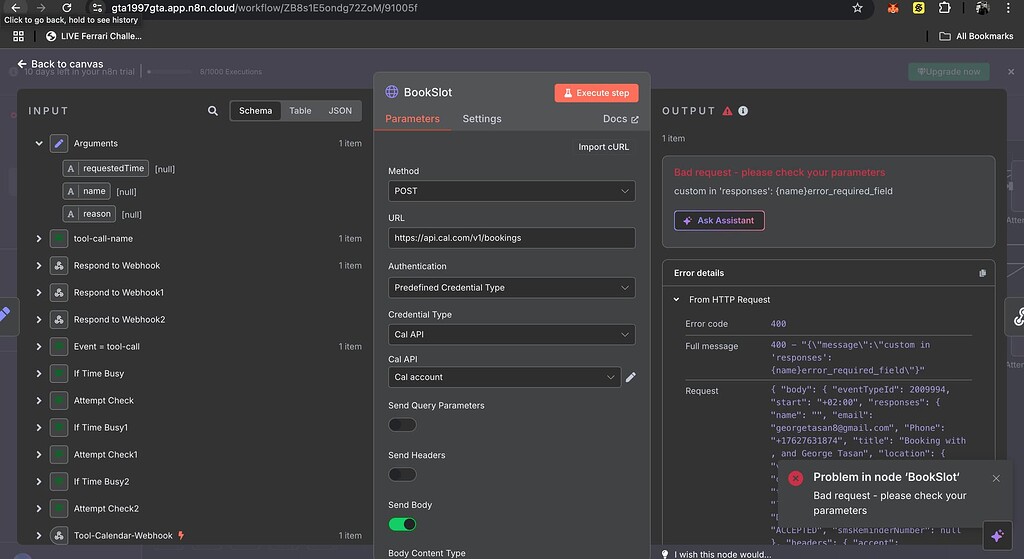The image size is (1024, 559).
Task: Collapse the Arguments tree item
Action: (39, 144)
